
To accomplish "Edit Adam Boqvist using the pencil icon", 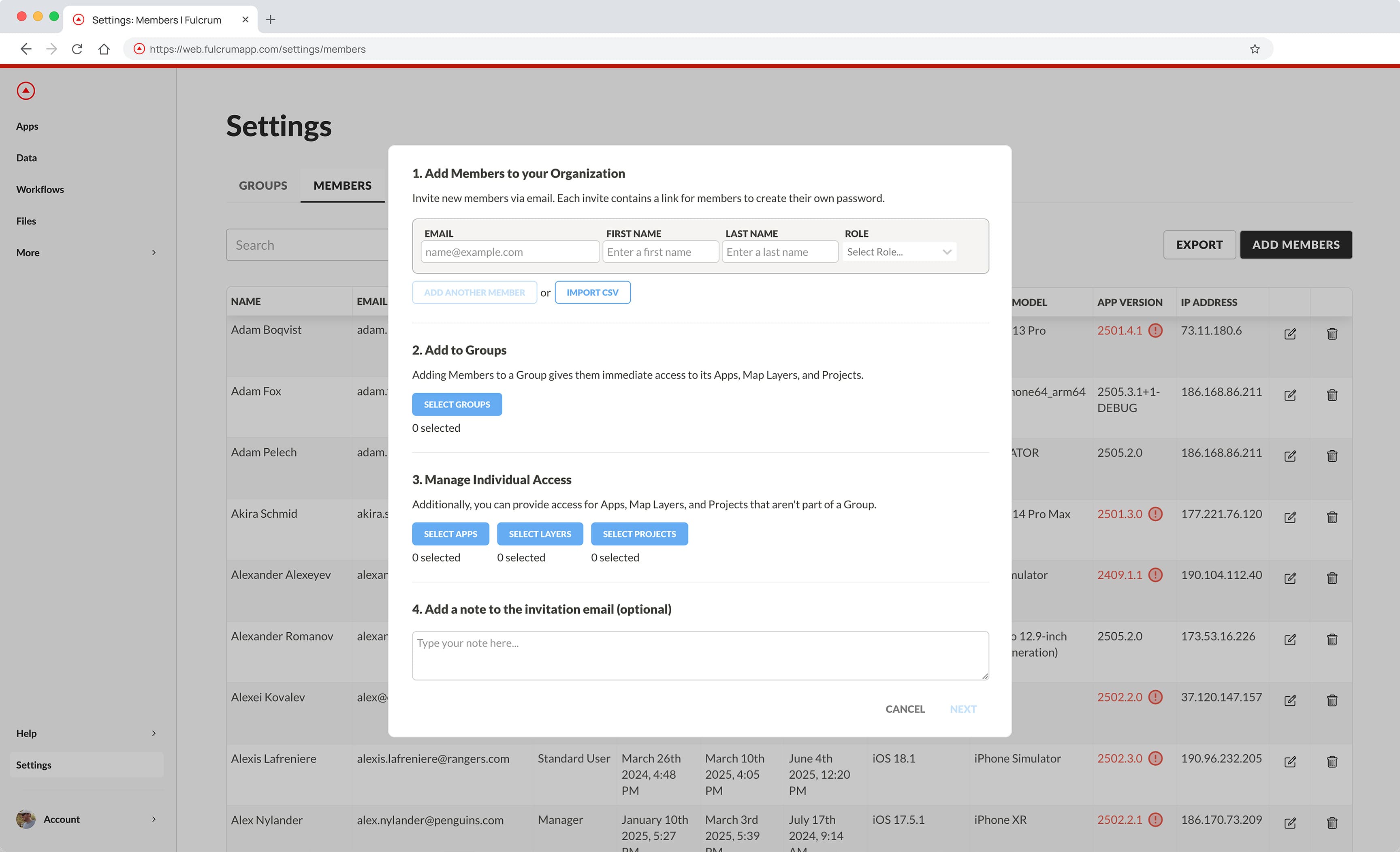I will [1290, 334].
